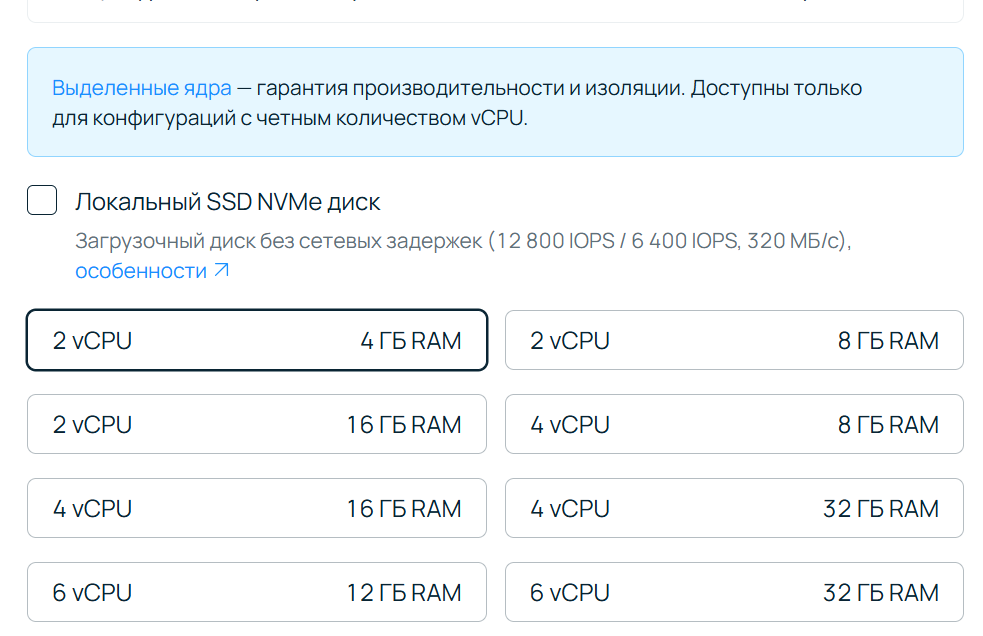Follow the особенности link
The height and width of the screenshot is (636, 983).
coord(141,271)
